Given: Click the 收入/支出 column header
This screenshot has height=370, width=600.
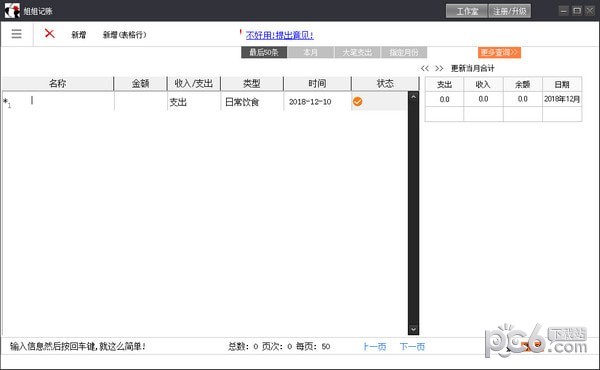Looking at the screenshot, I should [x=194, y=83].
